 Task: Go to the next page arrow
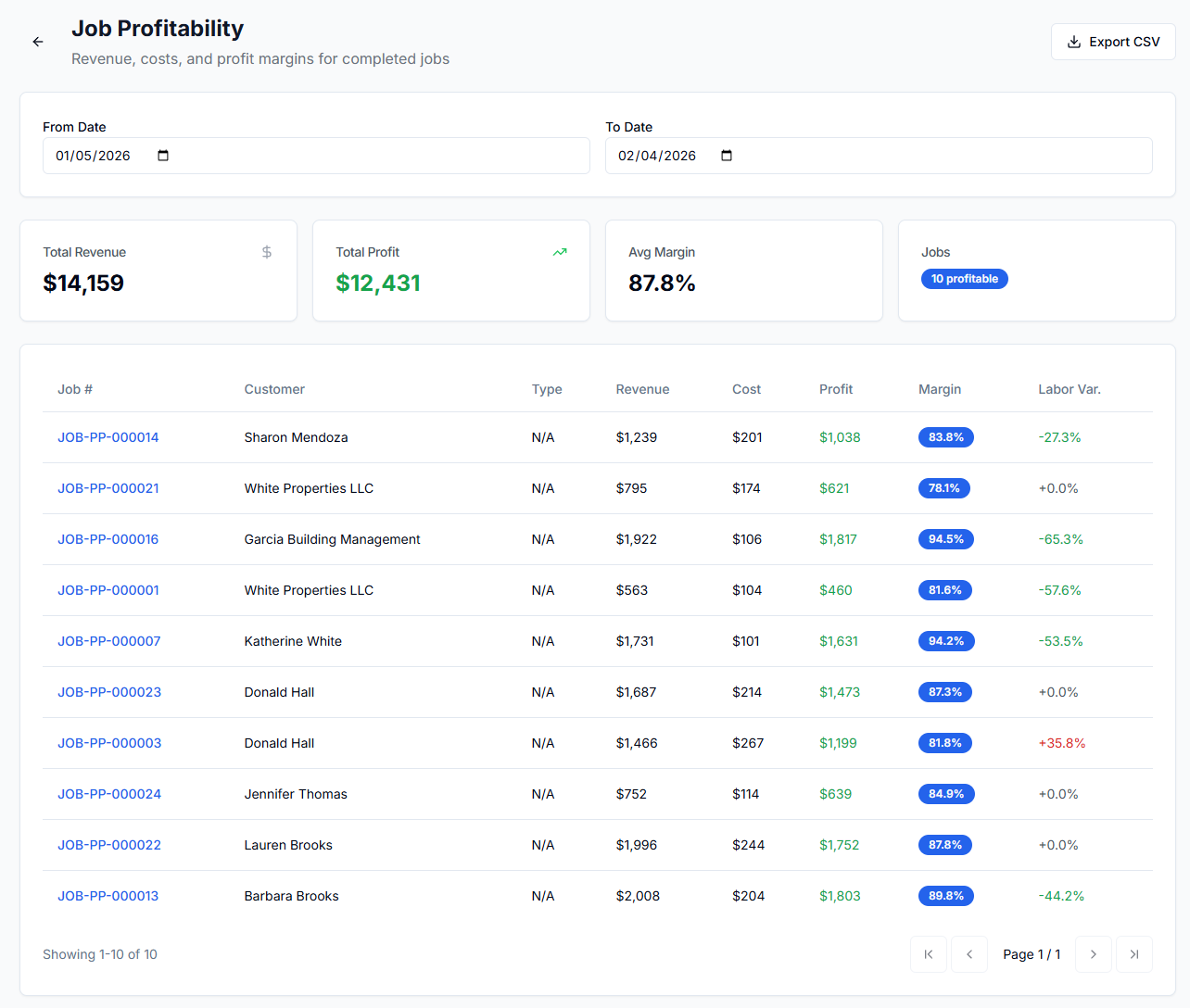(1094, 954)
